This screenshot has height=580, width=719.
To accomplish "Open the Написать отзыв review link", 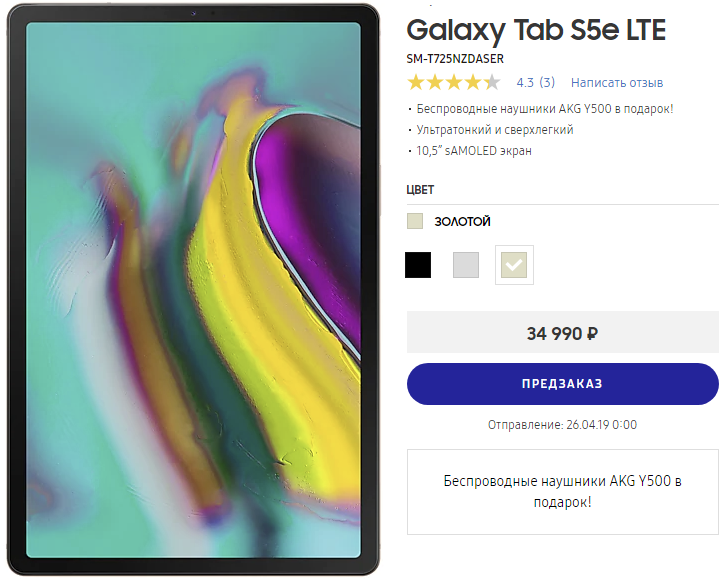I will coord(617,83).
